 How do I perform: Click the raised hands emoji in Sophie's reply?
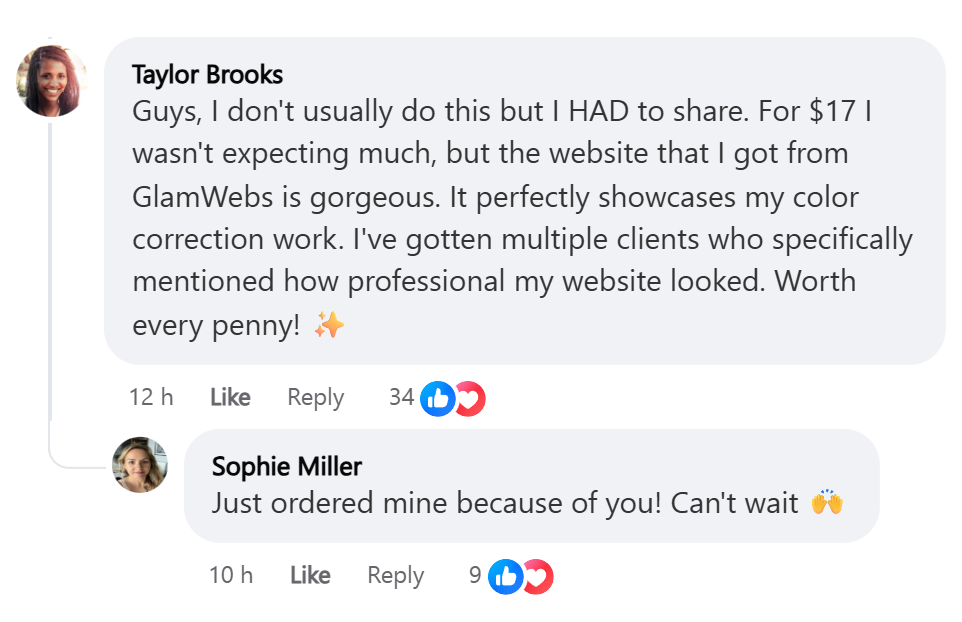tap(826, 502)
